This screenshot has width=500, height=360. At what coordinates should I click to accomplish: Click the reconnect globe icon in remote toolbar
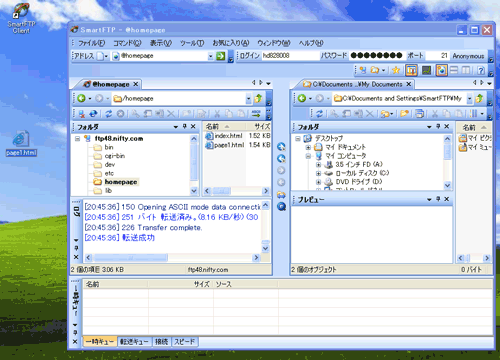tap(93, 114)
